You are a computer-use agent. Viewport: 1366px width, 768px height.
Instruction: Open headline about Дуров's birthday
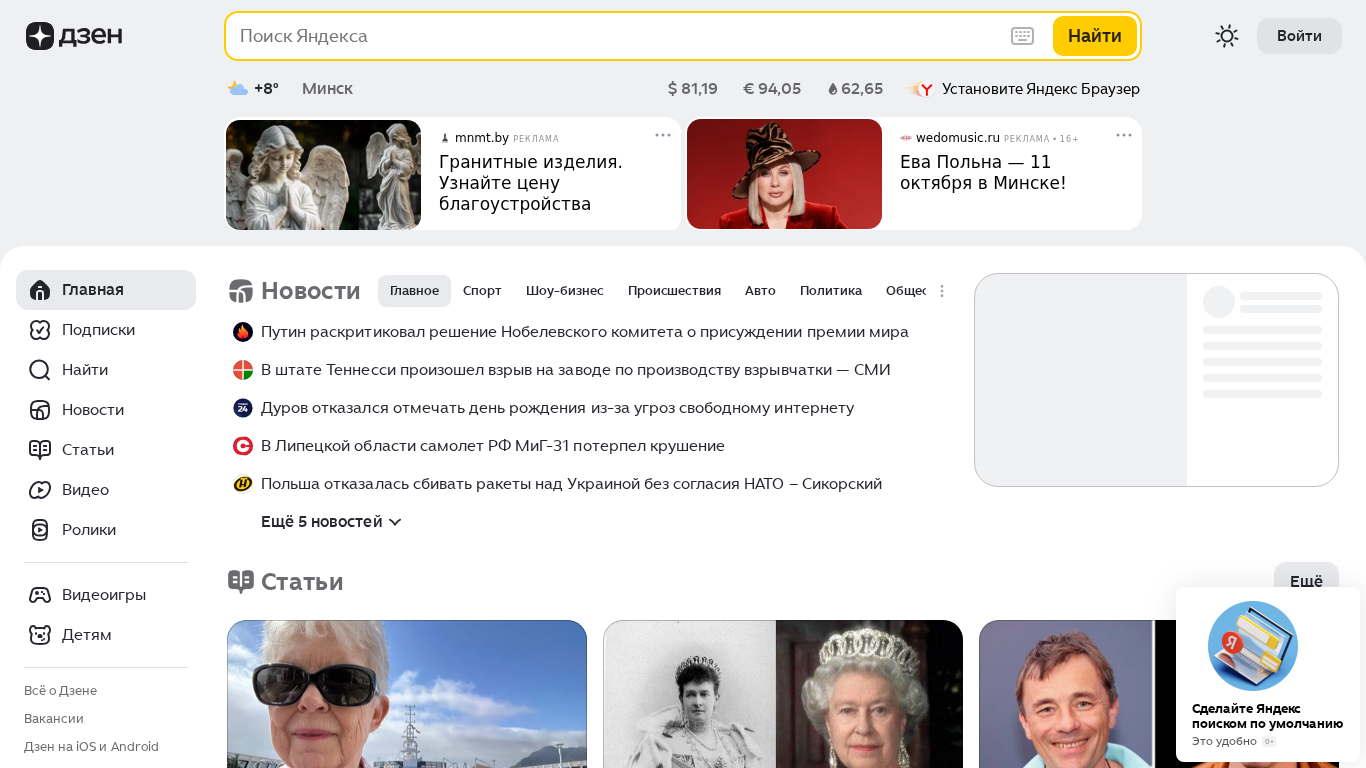[557, 408]
